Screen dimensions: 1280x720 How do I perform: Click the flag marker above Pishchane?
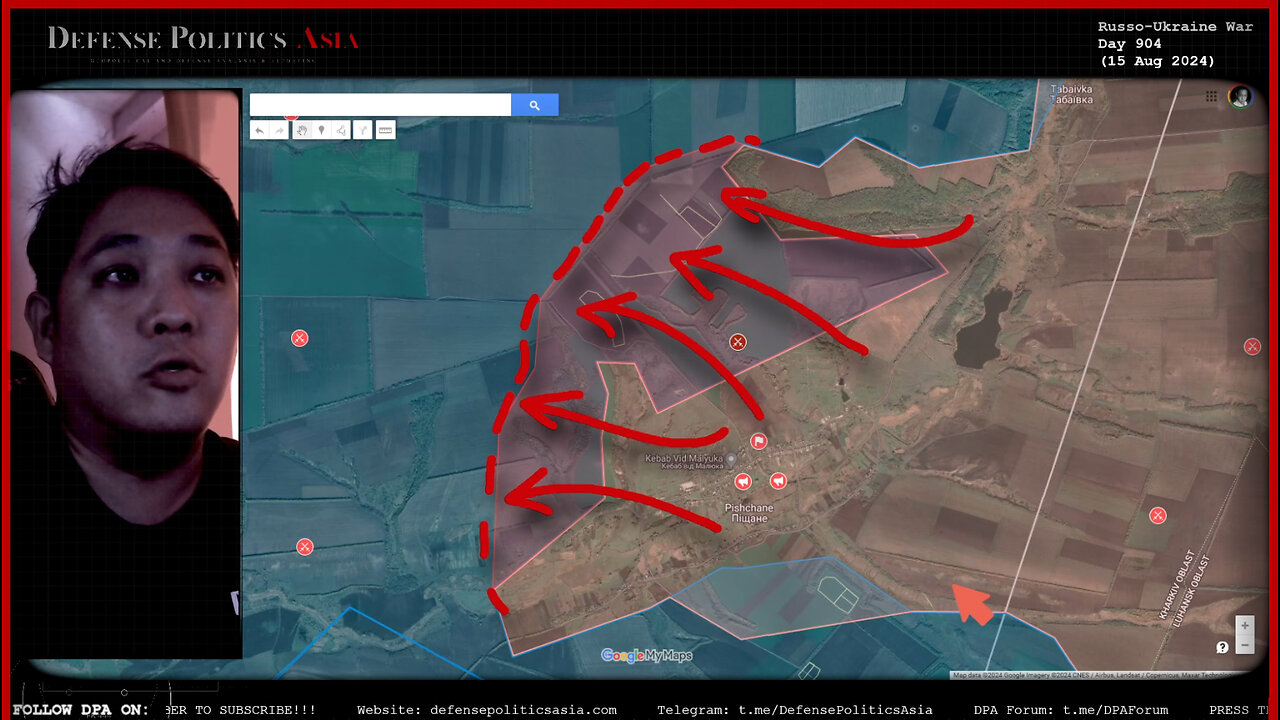[x=759, y=441]
